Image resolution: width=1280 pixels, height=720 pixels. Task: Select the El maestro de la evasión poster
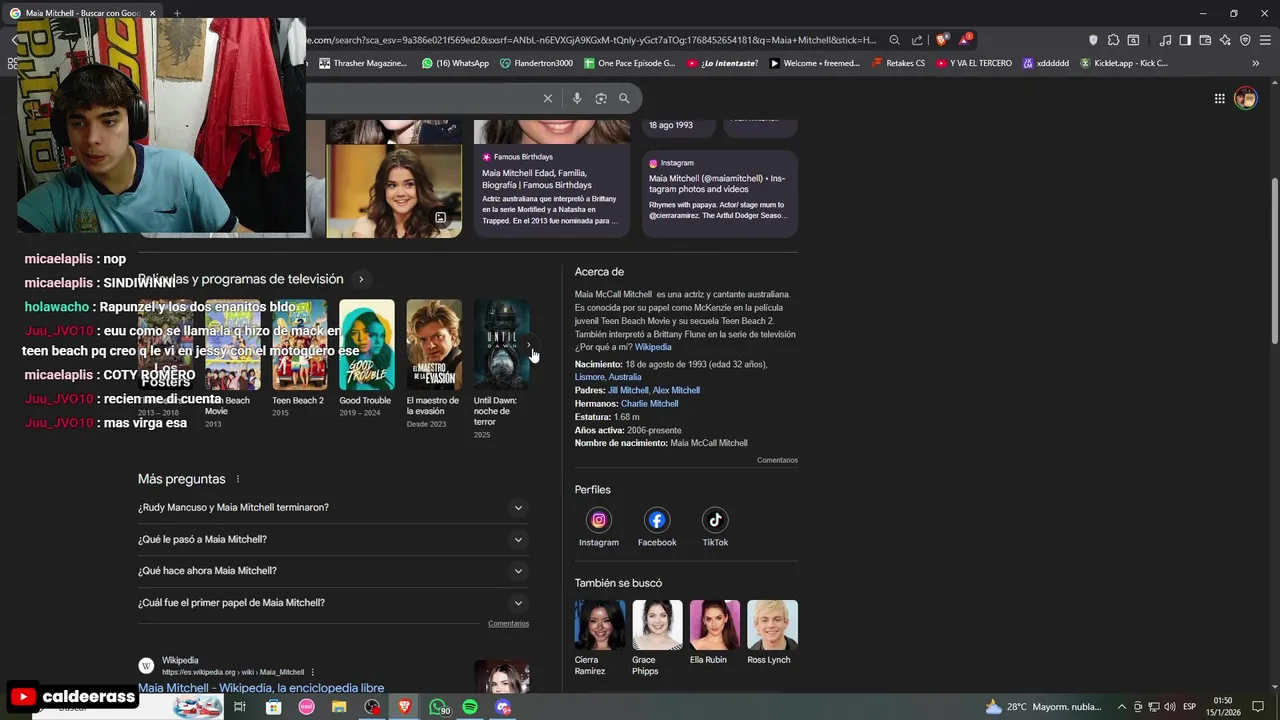pos(434,345)
